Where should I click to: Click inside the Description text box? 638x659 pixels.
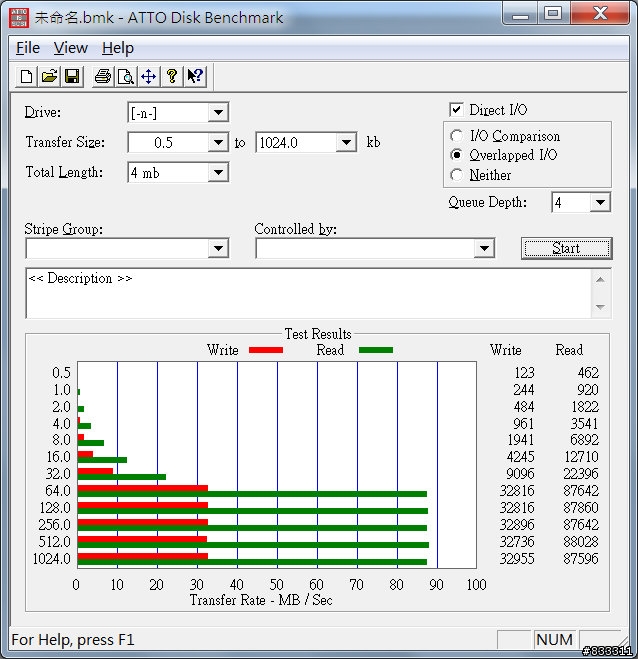click(309, 293)
